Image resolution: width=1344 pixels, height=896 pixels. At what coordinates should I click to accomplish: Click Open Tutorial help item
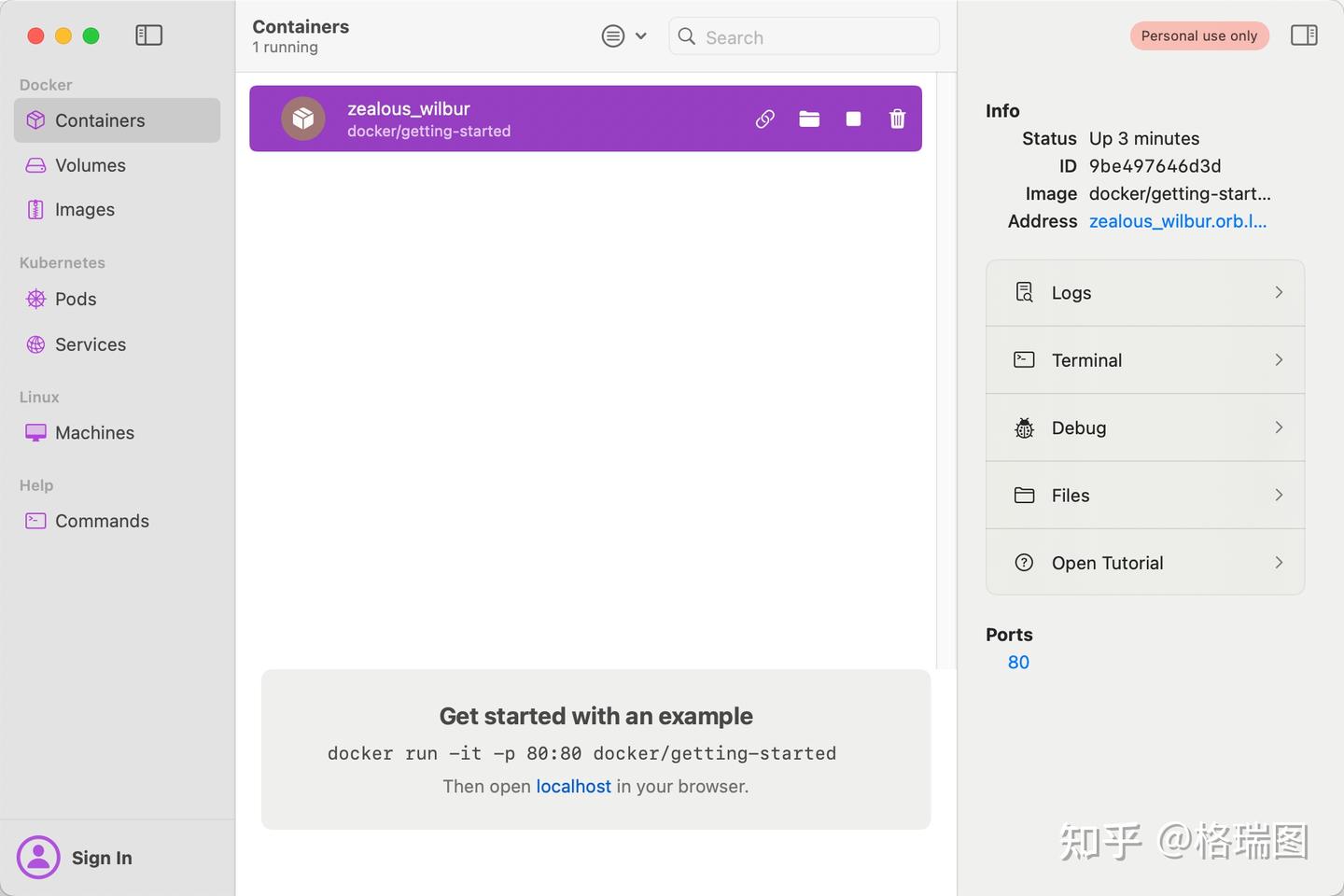click(1145, 563)
